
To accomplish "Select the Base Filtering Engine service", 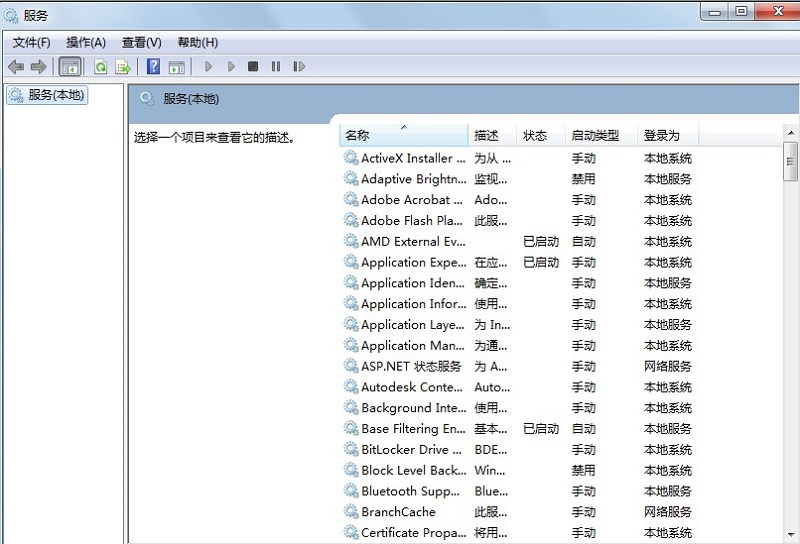I will [518, 429].
